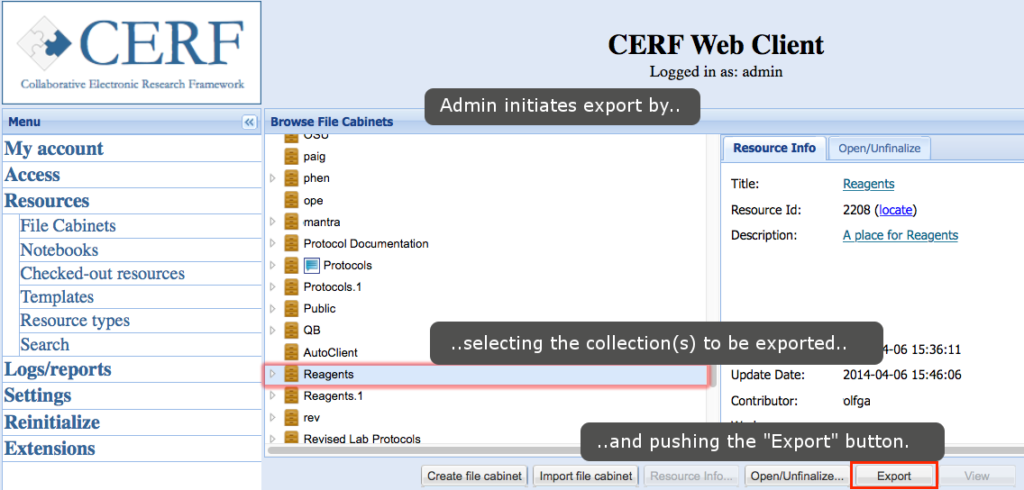Expand the Reagents.1 cabinet node
Image resolution: width=1024 pixels, height=490 pixels.
pyautogui.click(x=273, y=396)
